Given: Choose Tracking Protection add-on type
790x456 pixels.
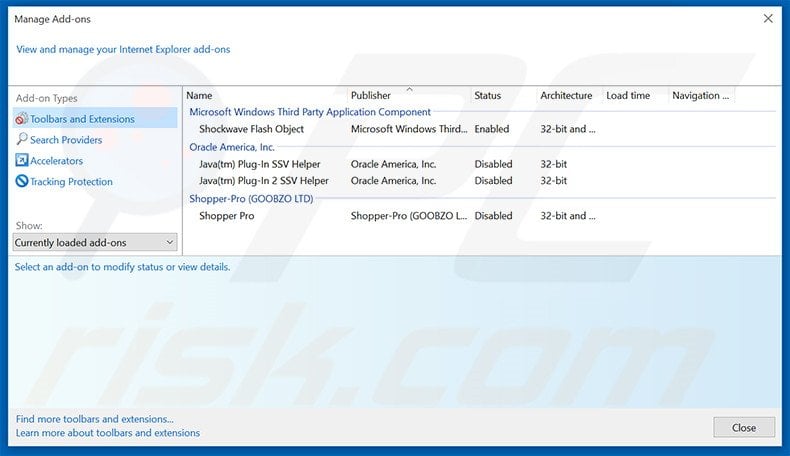Looking at the screenshot, I should click(x=72, y=182).
